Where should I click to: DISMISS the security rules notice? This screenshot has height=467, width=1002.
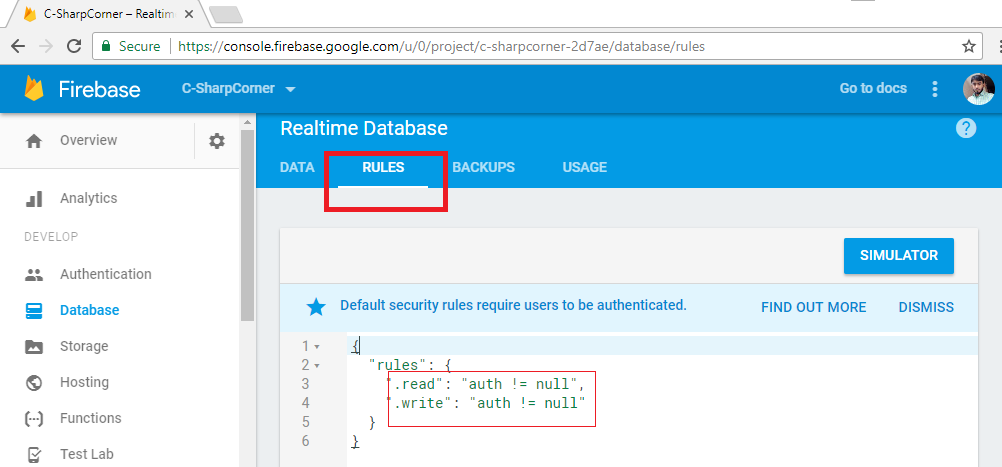tap(926, 307)
